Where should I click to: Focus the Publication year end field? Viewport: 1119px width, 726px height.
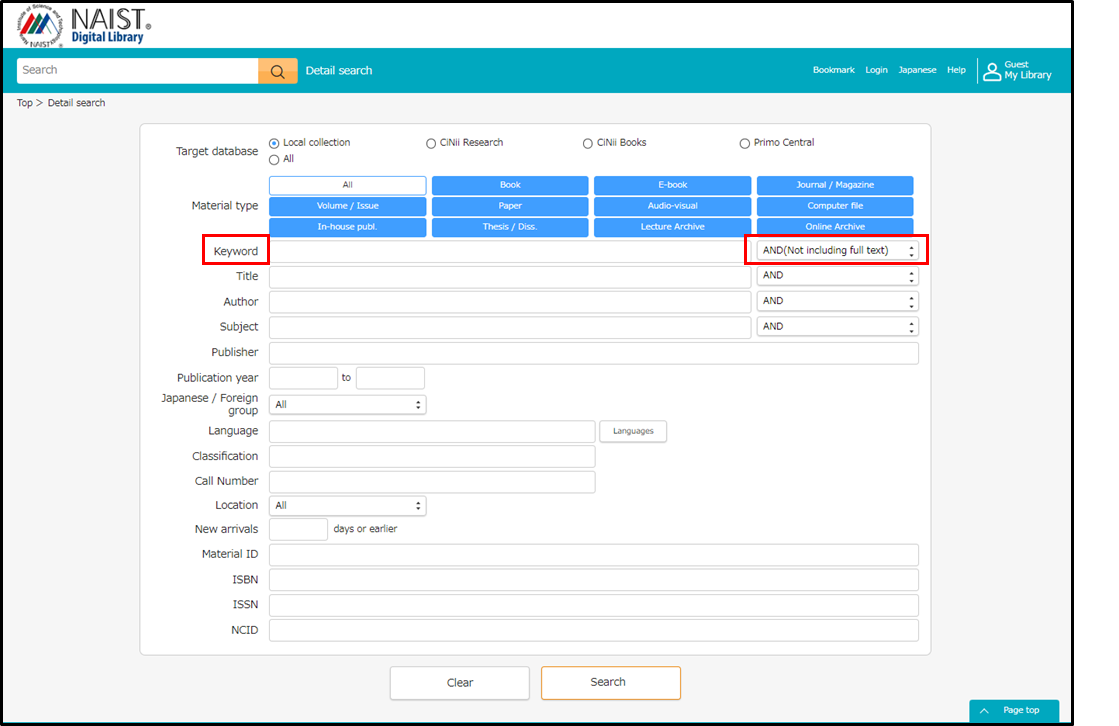390,378
